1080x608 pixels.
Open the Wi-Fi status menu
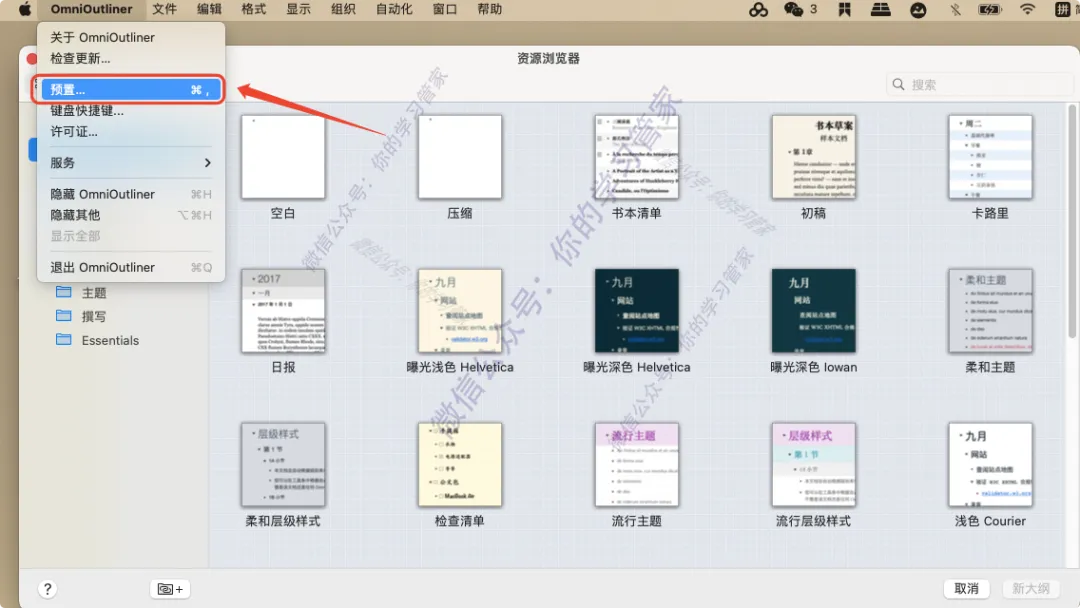(1027, 9)
